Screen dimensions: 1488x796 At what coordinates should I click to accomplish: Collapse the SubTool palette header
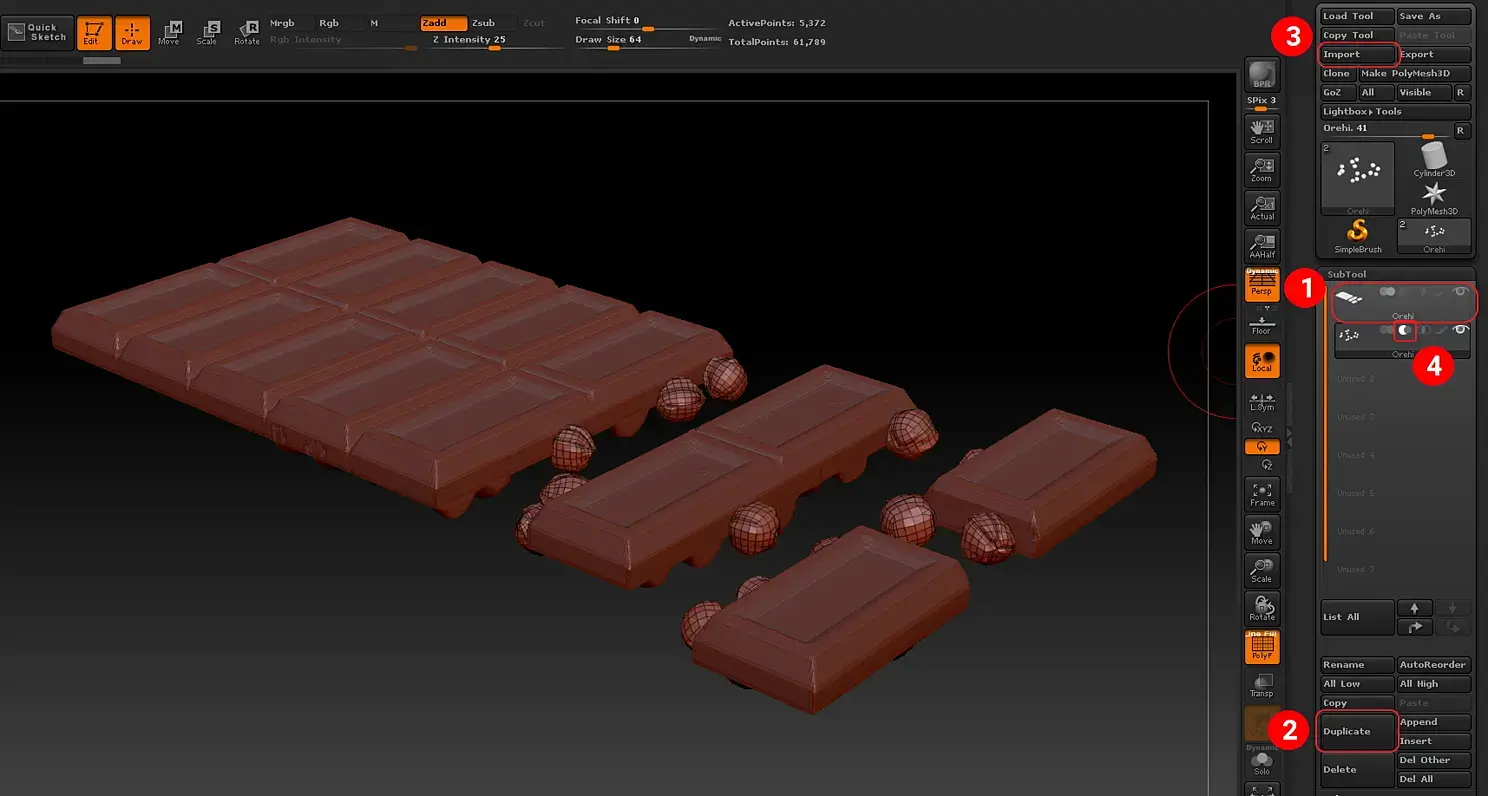click(1396, 274)
